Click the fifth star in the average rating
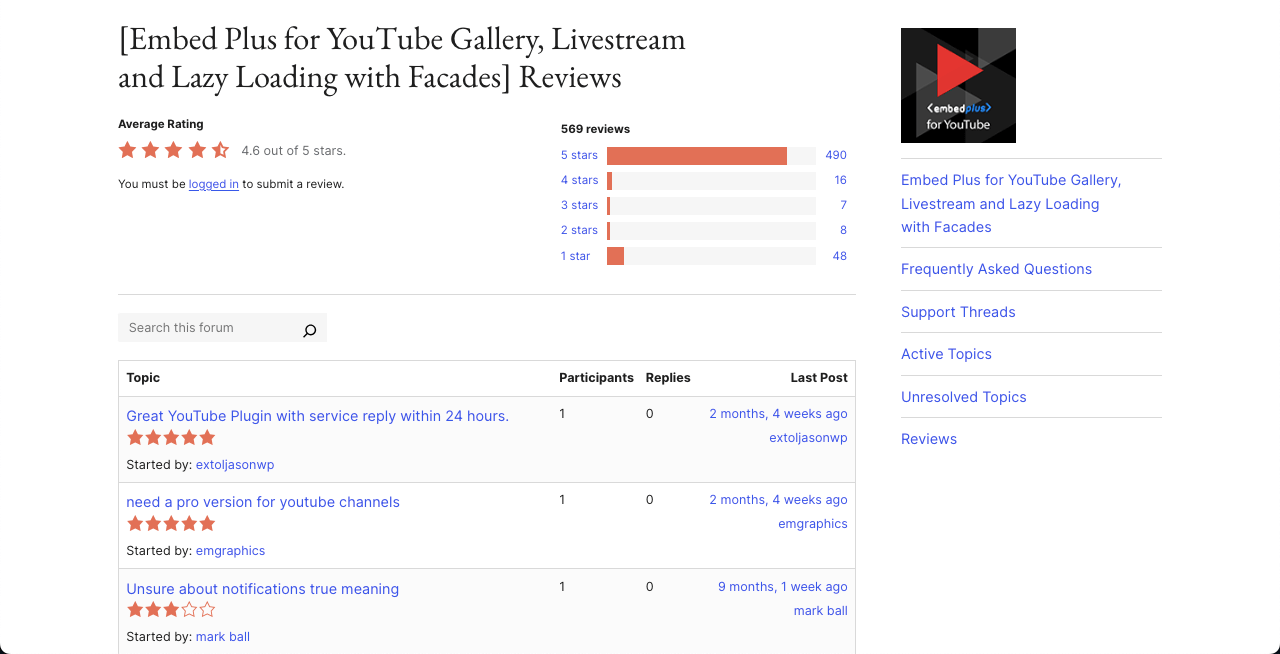 219,149
